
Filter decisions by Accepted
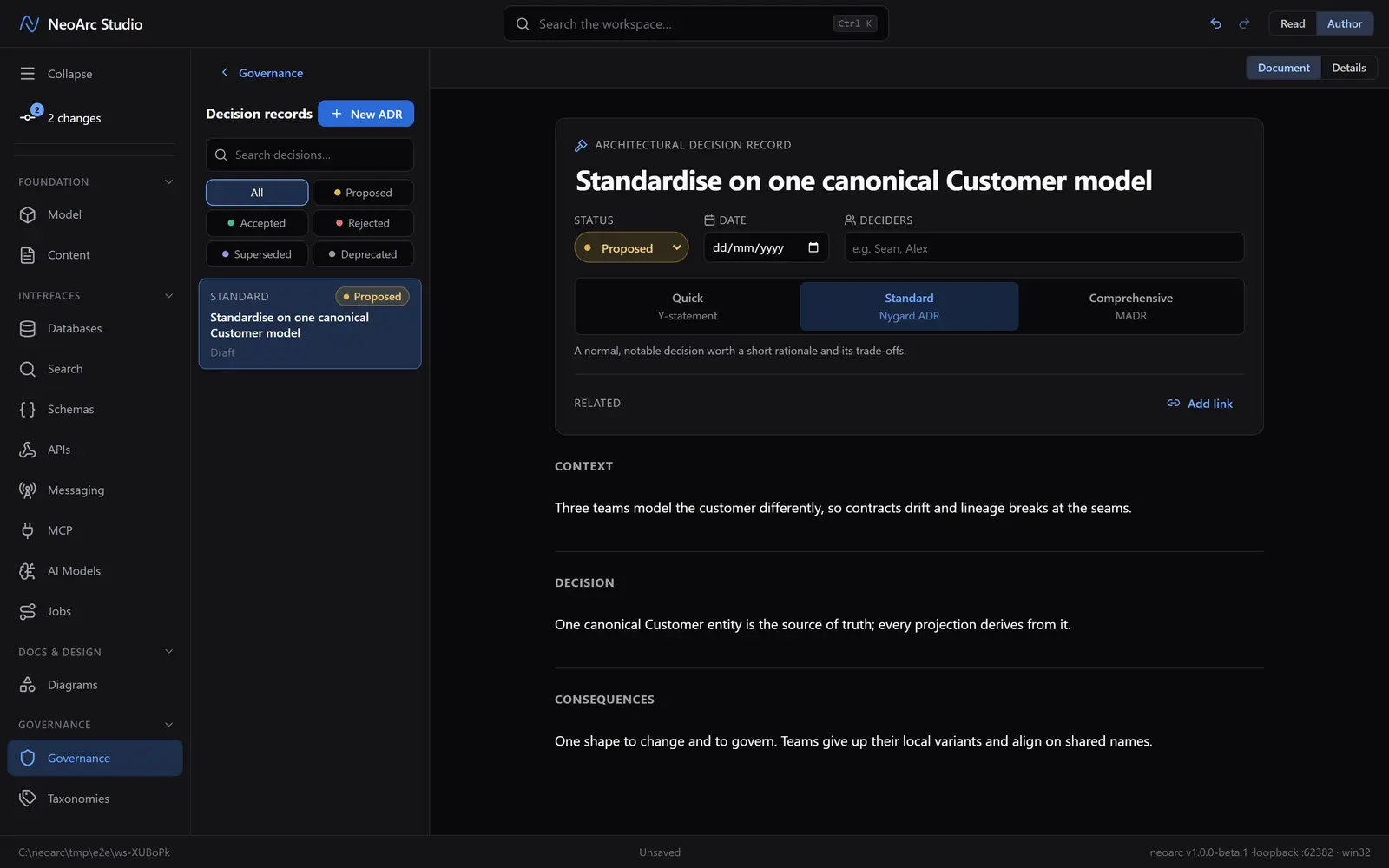click(257, 223)
